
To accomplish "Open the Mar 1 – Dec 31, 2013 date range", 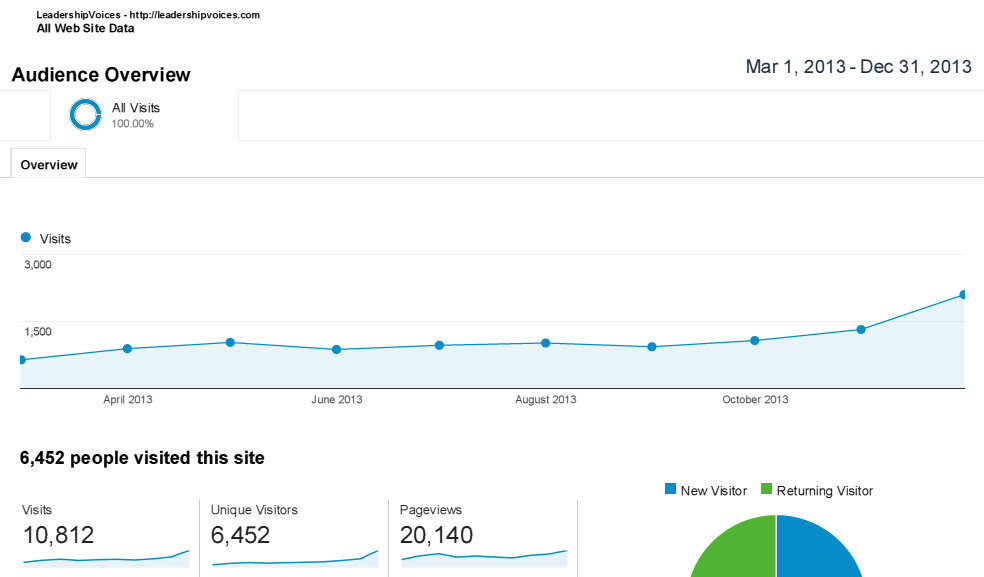I will (x=858, y=67).
